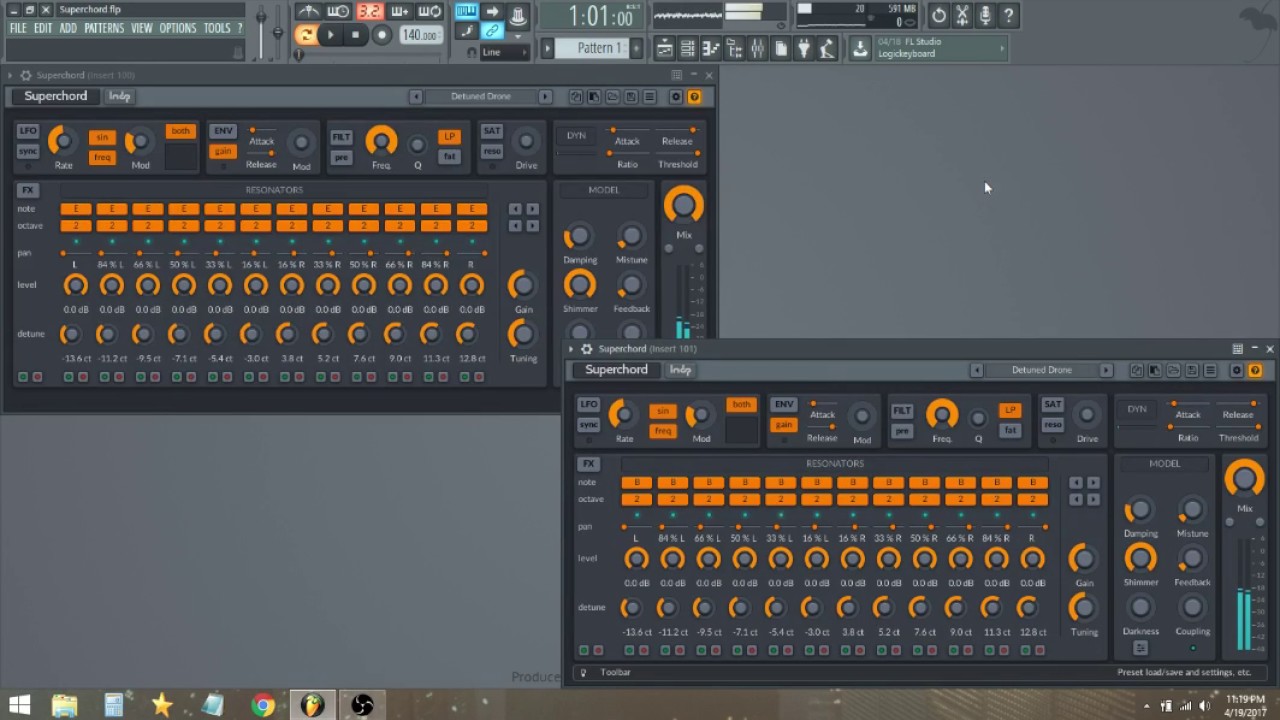Click the plugin gear icon beside Insert 101 title
The image size is (1280, 720).
tap(586, 349)
